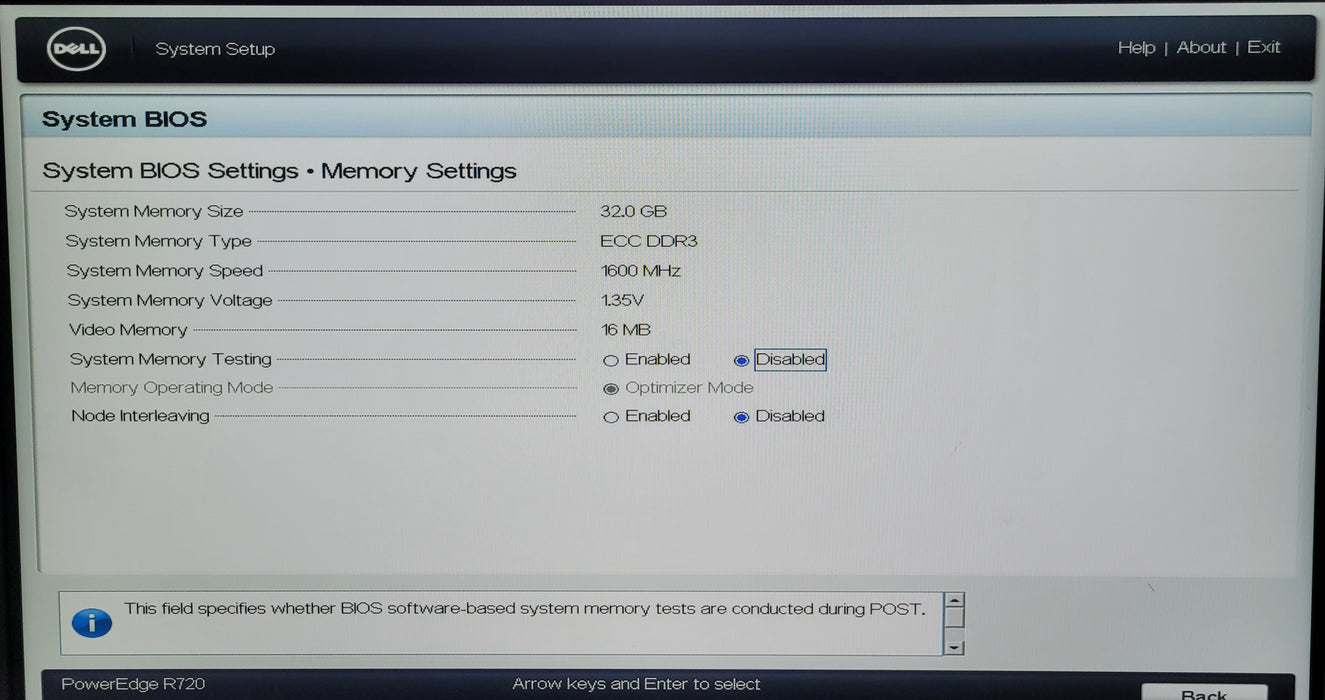This screenshot has width=1325, height=700.
Task: Click the 16 MB value
Action: pyautogui.click(x=626, y=329)
